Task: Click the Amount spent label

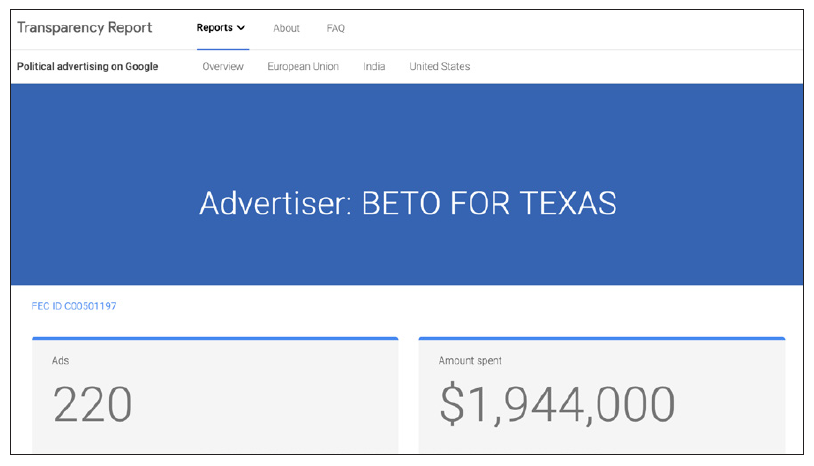Action: [x=470, y=360]
